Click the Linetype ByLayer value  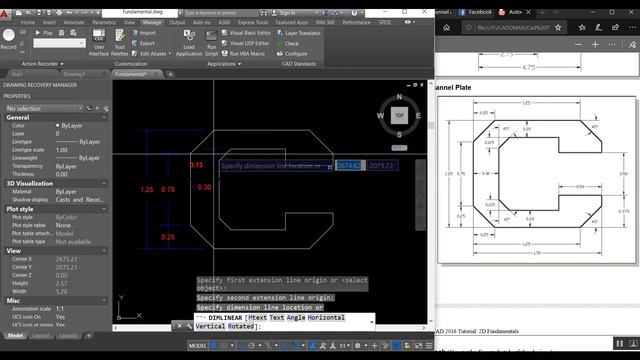point(78,142)
